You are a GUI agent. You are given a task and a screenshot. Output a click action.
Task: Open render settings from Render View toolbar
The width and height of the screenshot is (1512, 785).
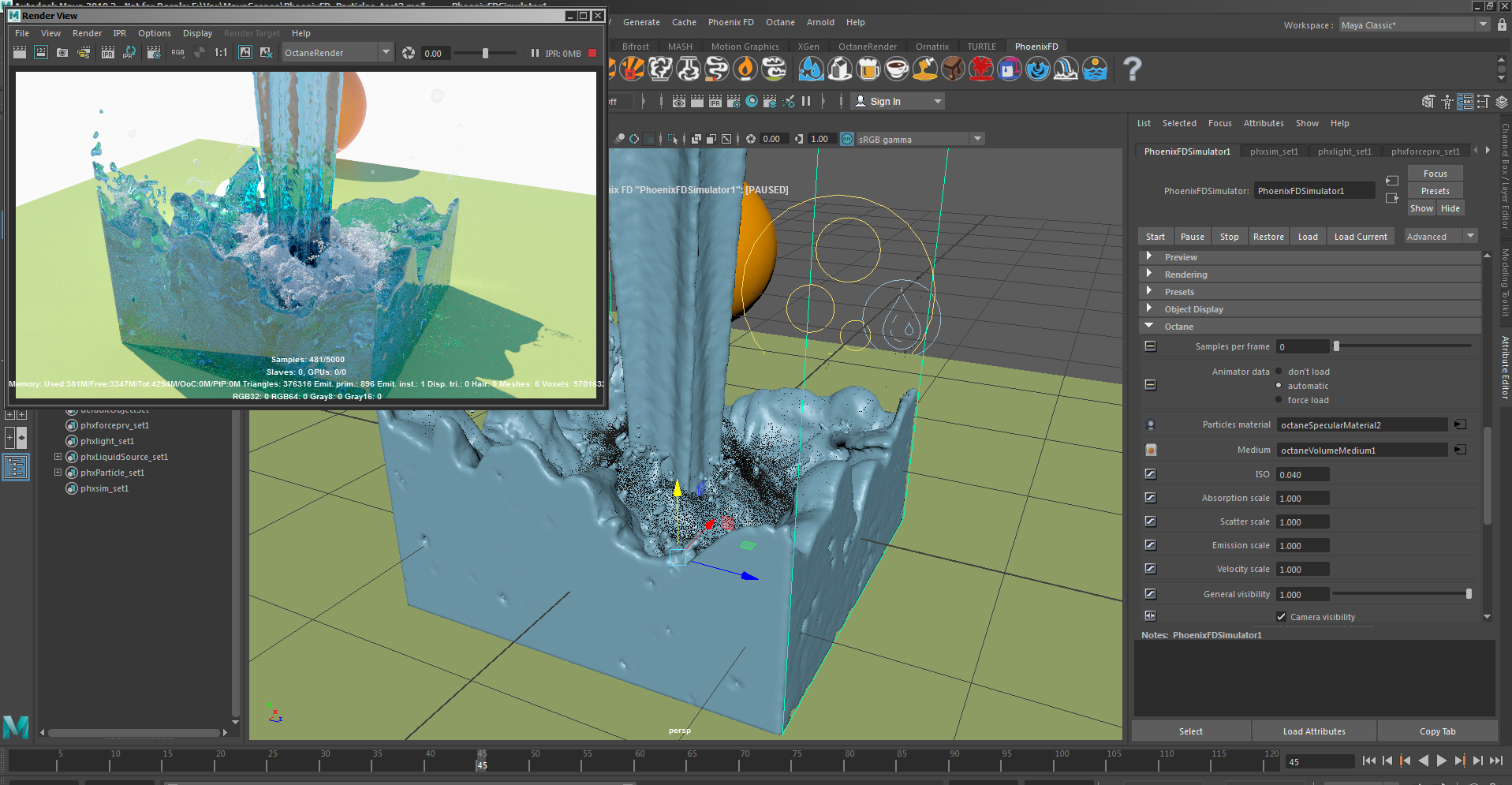point(154,53)
